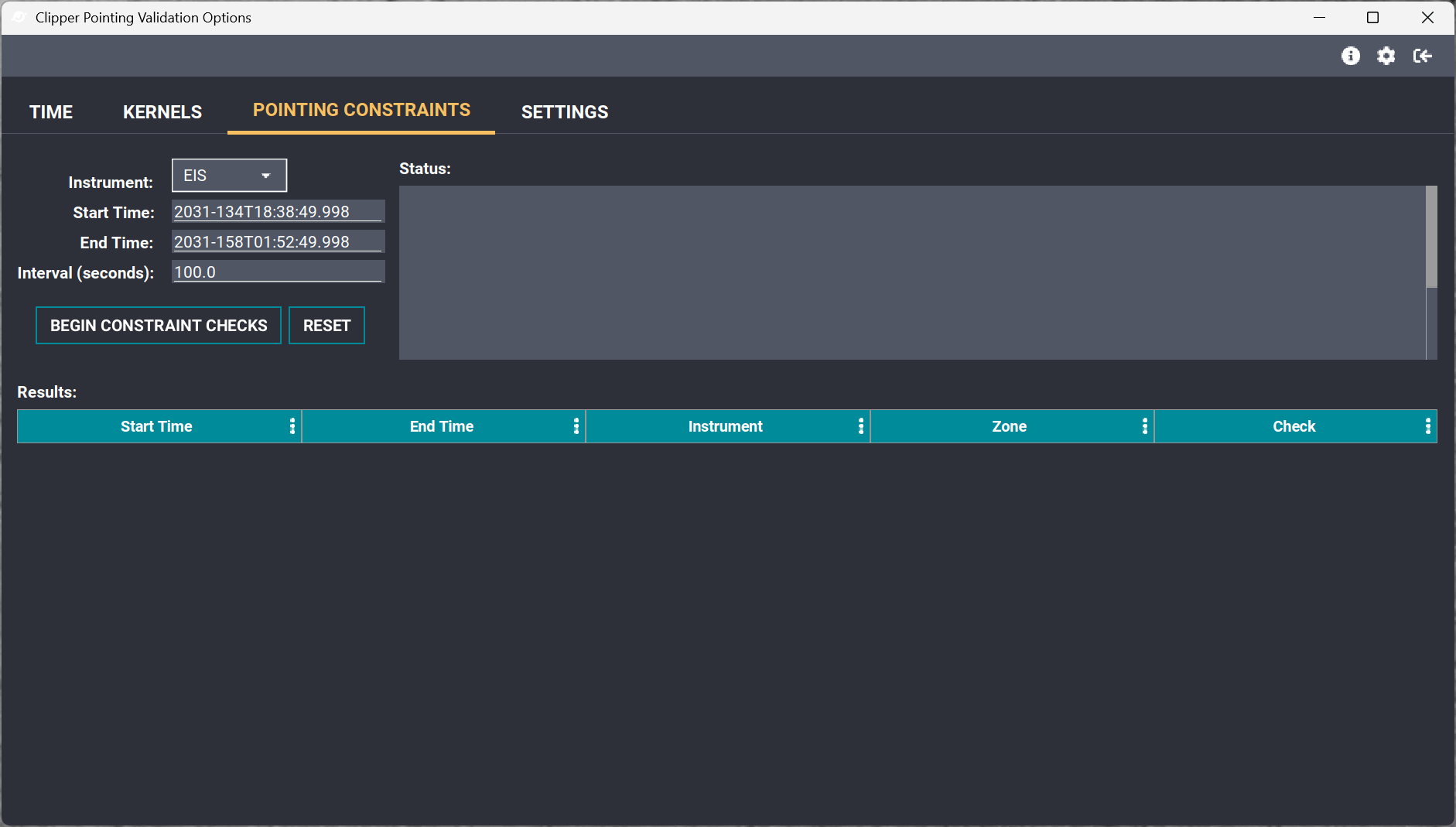Switch to the TIME tab
This screenshot has width=1456, height=827.
point(51,112)
